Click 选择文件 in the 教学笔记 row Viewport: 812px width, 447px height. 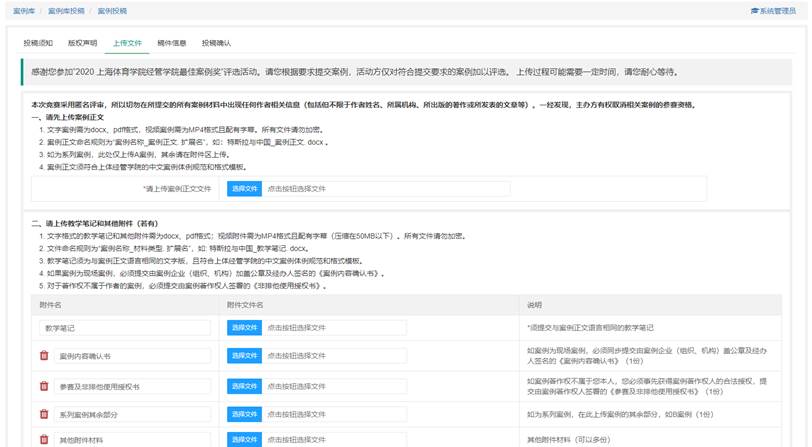[x=244, y=327]
